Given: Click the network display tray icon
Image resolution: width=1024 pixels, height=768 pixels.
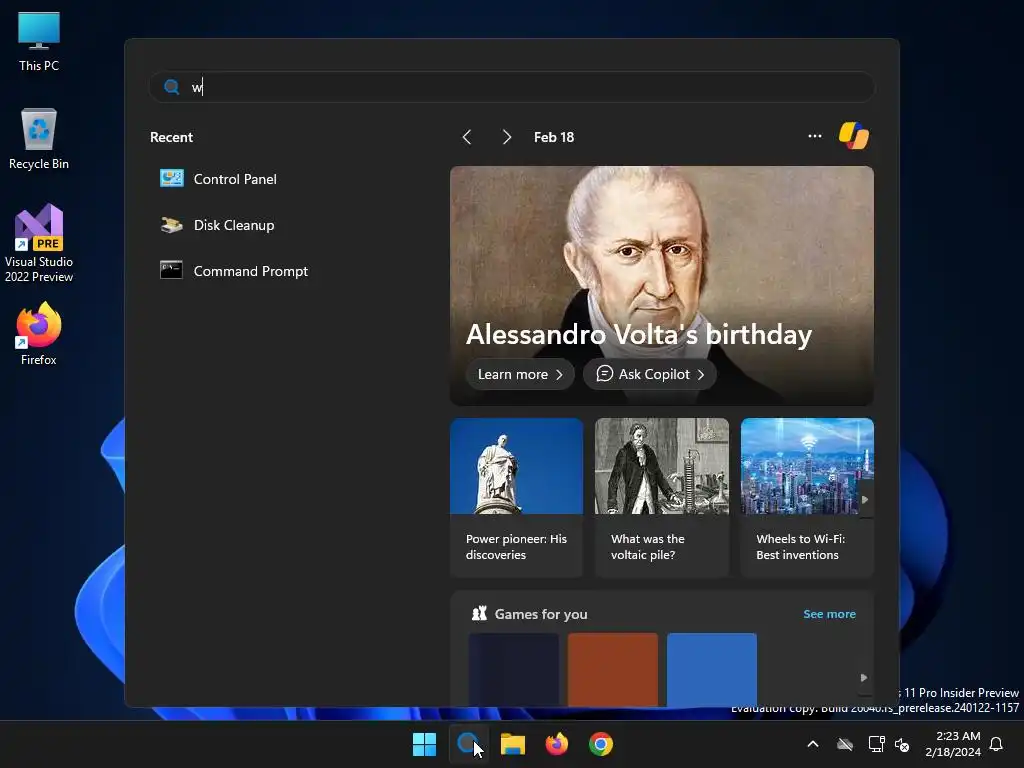Looking at the screenshot, I should pos(876,744).
